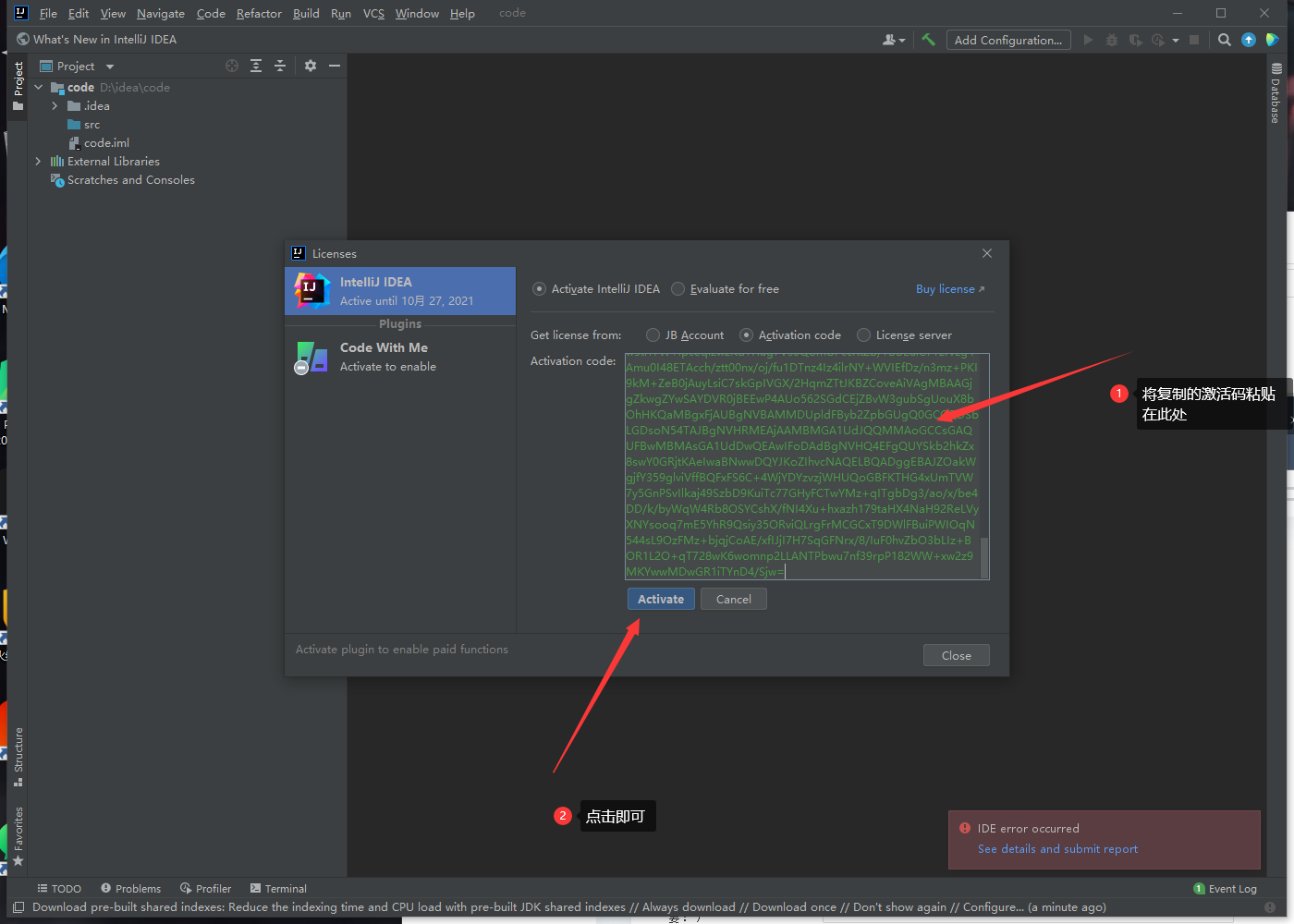Click Project vertical tool window button
Screen dimensions: 1294x924
tap(18, 86)
